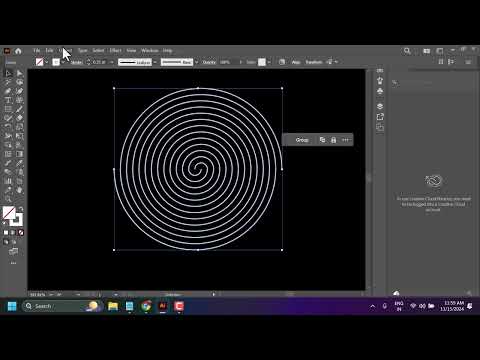The height and width of the screenshot is (360, 480).
Task: Open the fill color dropdown arrow
Action: point(47,62)
